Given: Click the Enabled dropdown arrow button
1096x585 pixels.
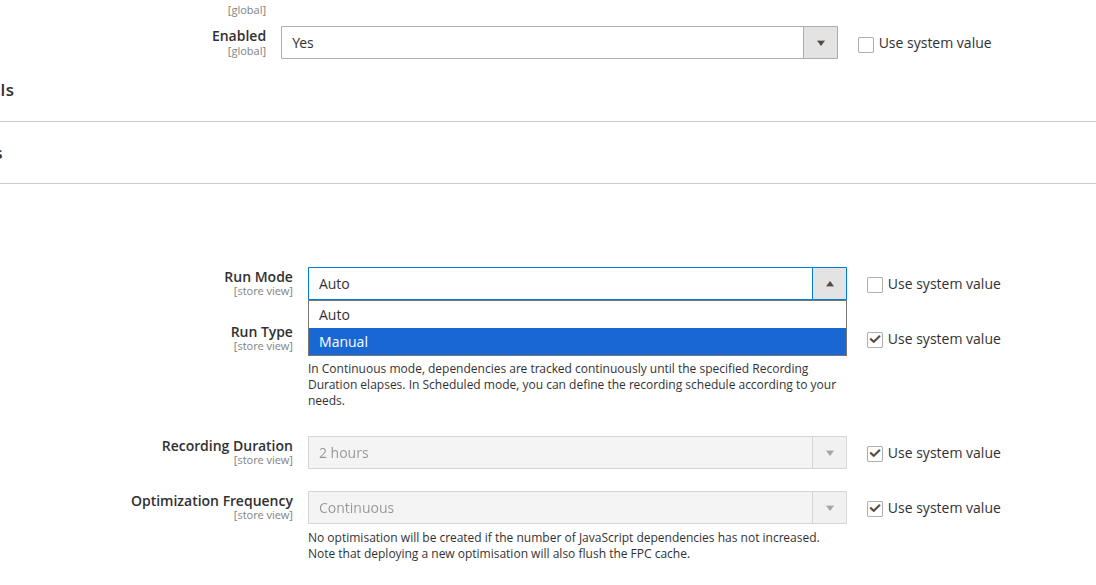Looking at the screenshot, I should pos(821,43).
